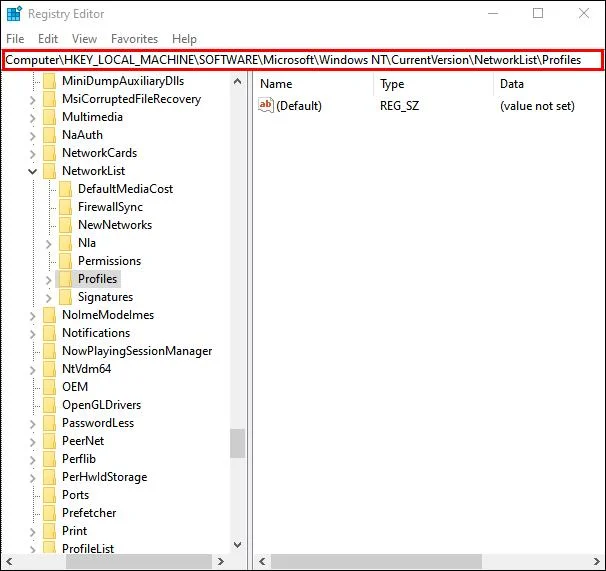The image size is (606, 571).
Task: Click the tree vertical scrollbar thumb
Action: [237, 443]
